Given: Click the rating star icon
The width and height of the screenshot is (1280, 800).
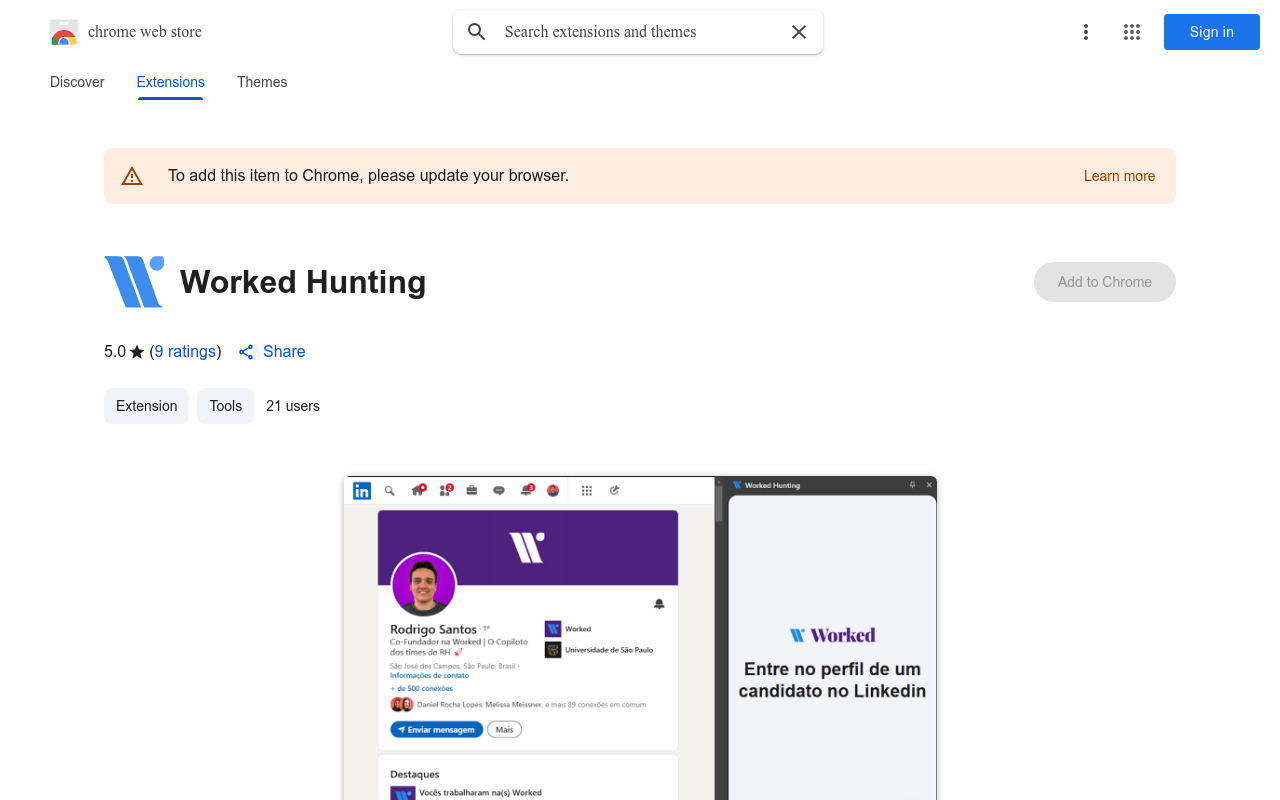Looking at the screenshot, I should 137,352.
